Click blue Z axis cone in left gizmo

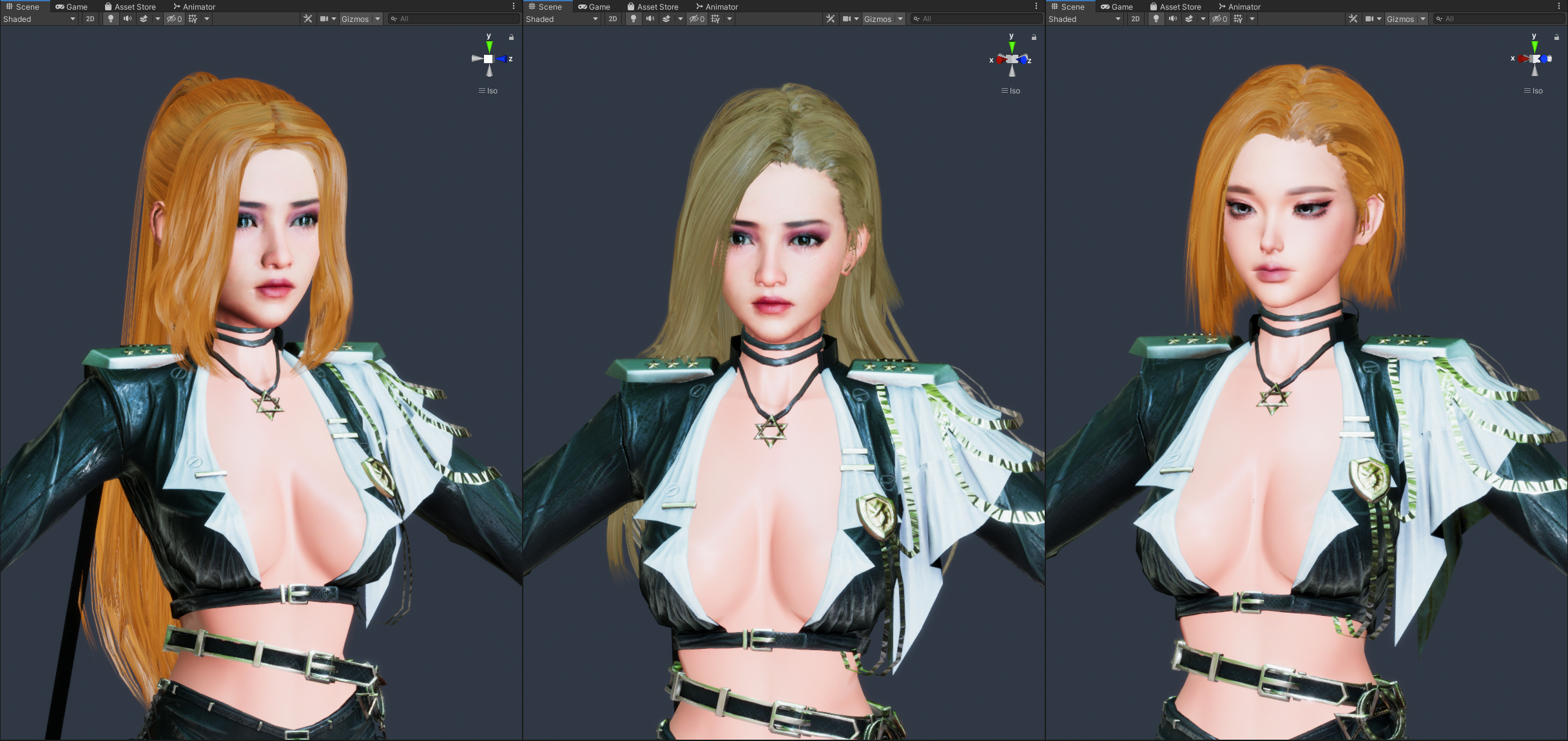(x=501, y=59)
